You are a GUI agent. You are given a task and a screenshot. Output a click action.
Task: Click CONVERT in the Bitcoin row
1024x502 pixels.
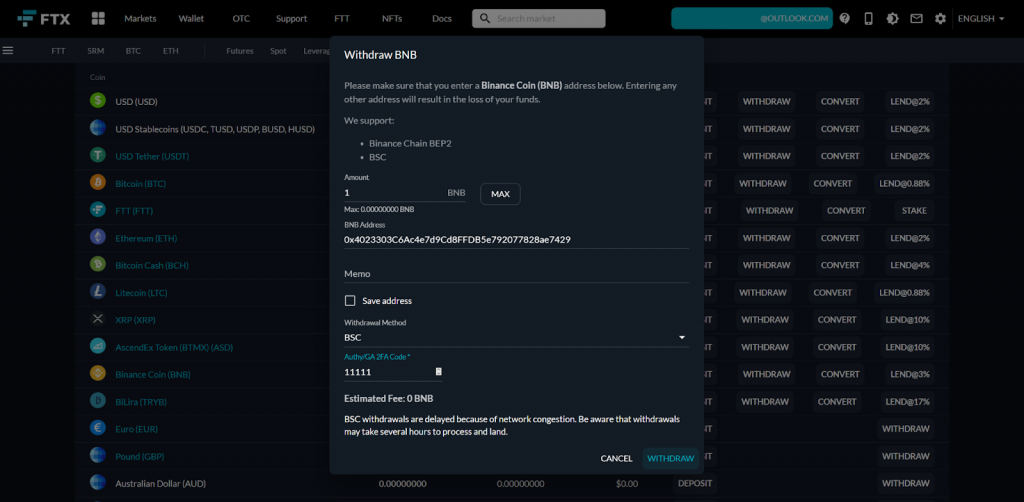point(833,183)
